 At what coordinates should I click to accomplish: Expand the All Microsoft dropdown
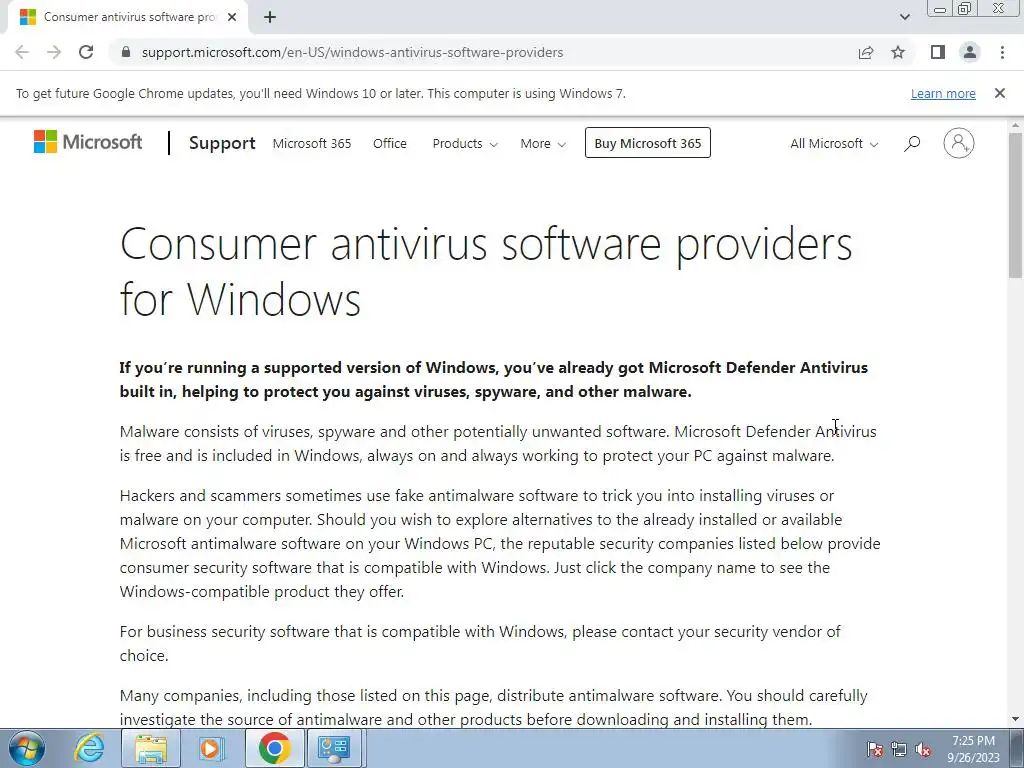(834, 144)
